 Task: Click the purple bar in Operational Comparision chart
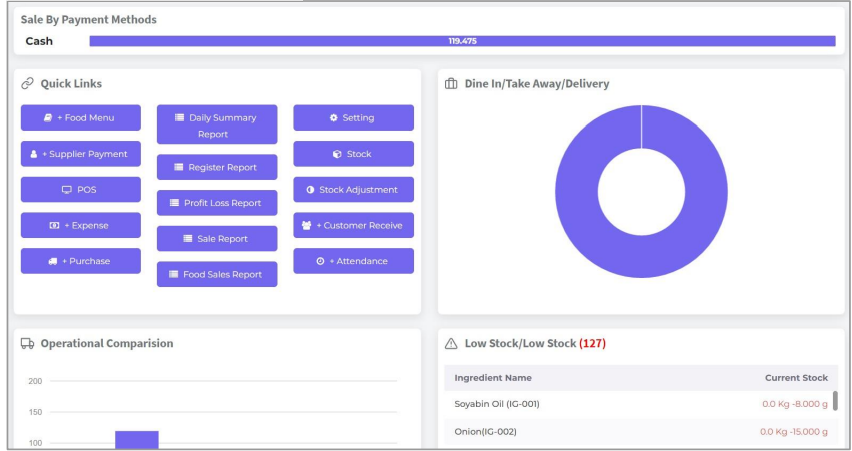(137, 440)
